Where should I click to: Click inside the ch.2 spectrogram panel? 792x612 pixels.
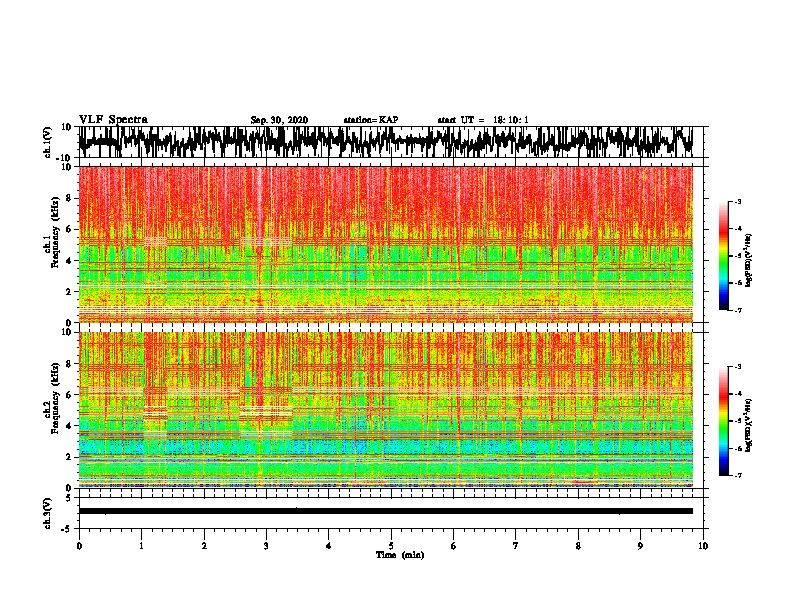(x=386, y=410)
